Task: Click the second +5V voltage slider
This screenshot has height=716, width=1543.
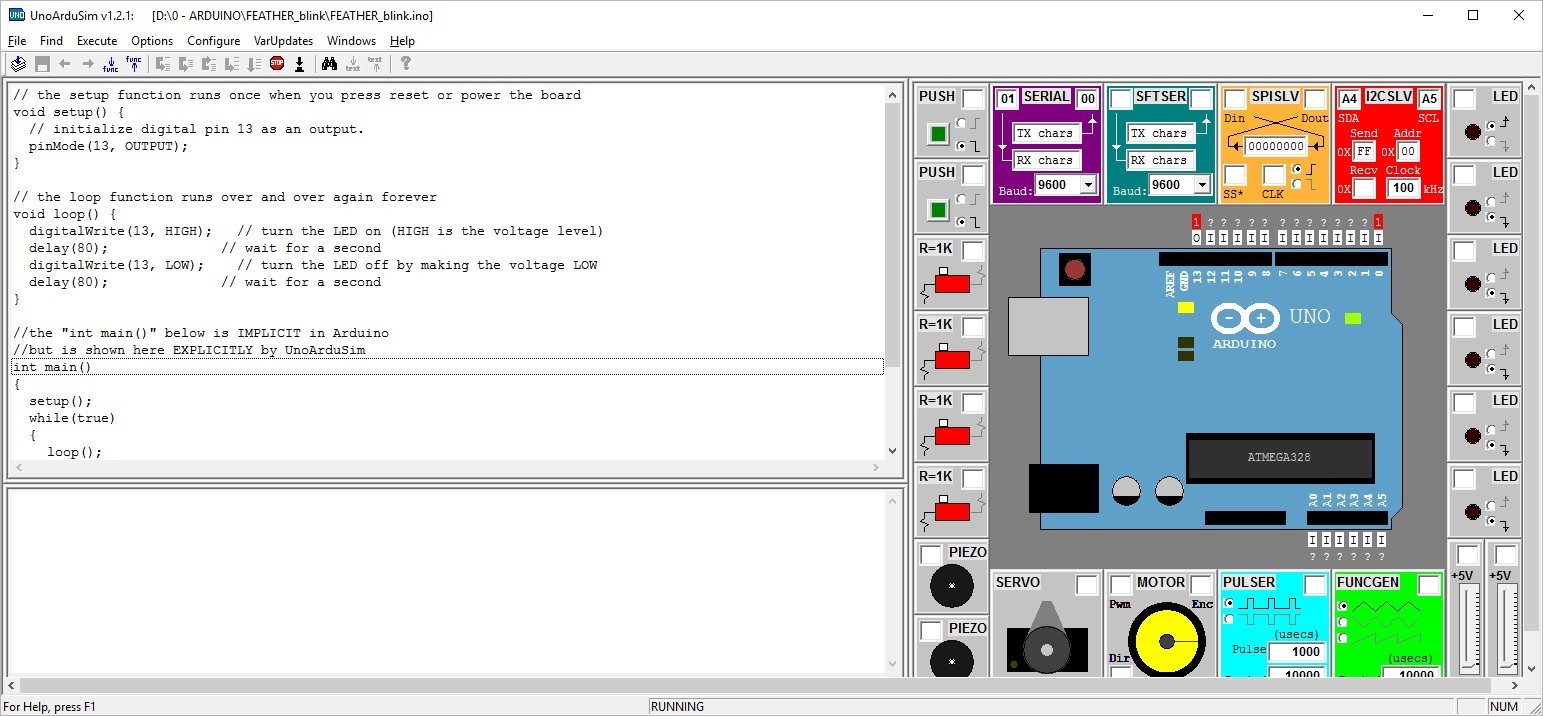Action: [x=1506, y=630]
